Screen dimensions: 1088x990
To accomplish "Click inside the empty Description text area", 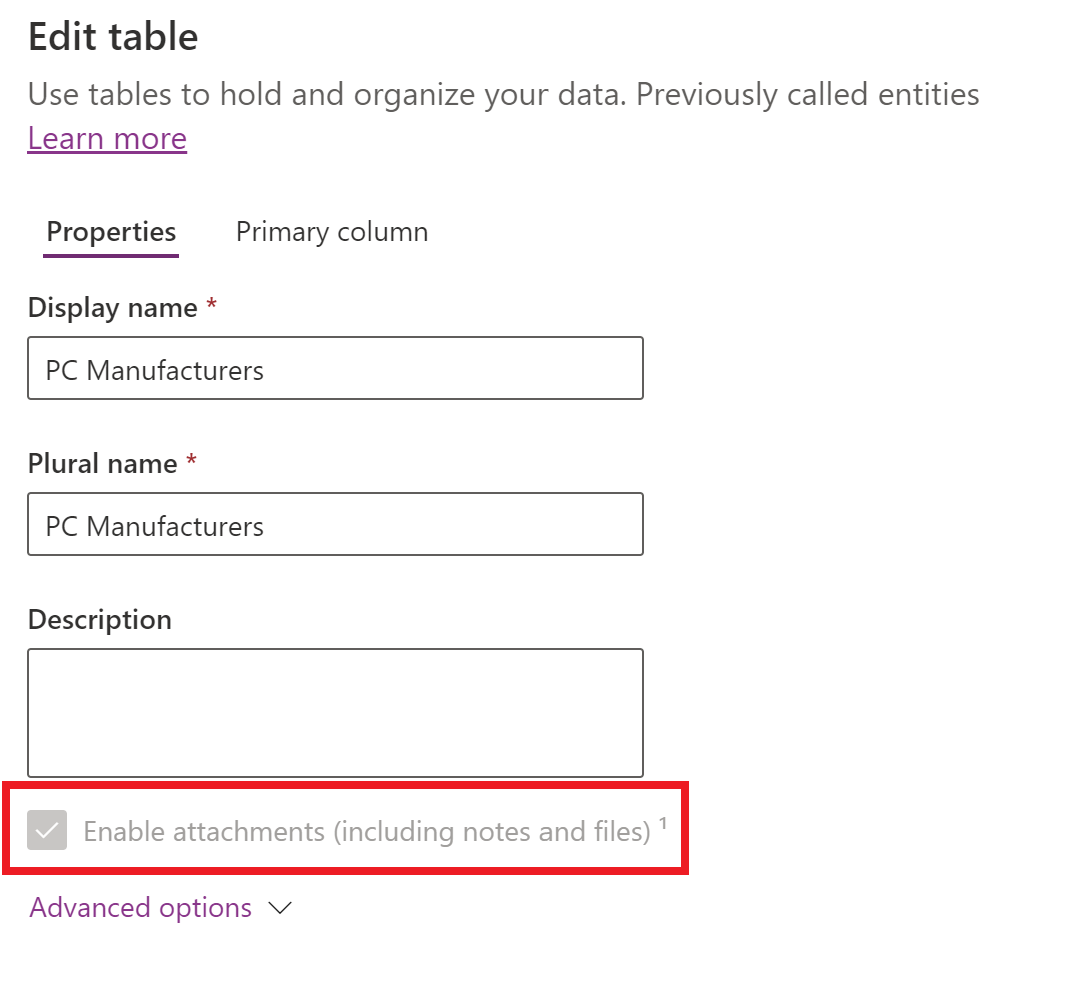I will coord(335,712).
